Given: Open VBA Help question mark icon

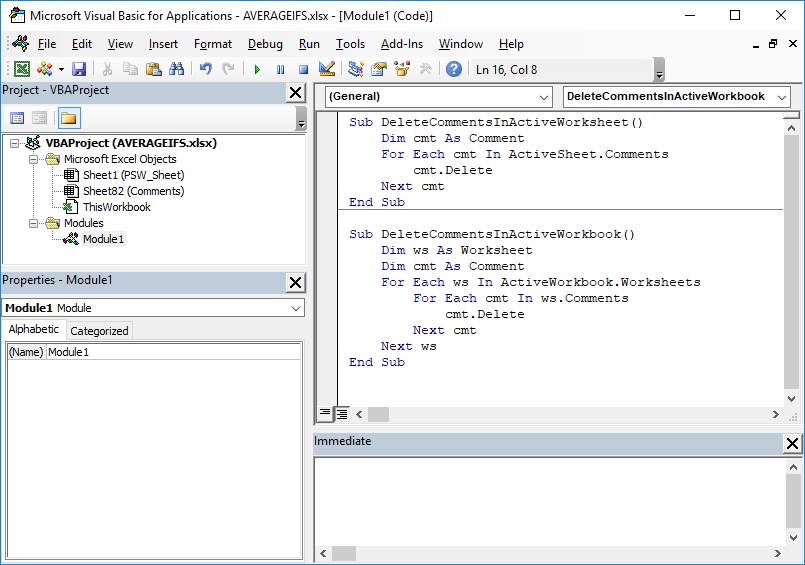Looking at the screenshot, I should (454, 69).
